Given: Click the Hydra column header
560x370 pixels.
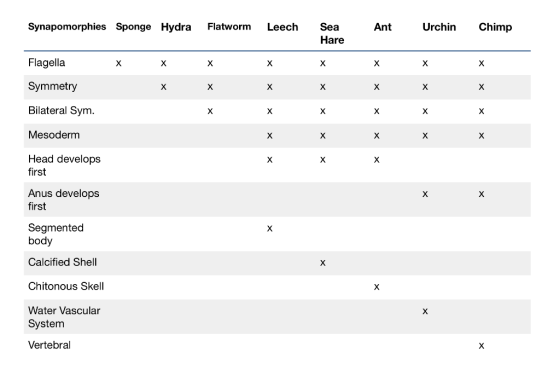Looking at the screenshot, I should [176, 27].
